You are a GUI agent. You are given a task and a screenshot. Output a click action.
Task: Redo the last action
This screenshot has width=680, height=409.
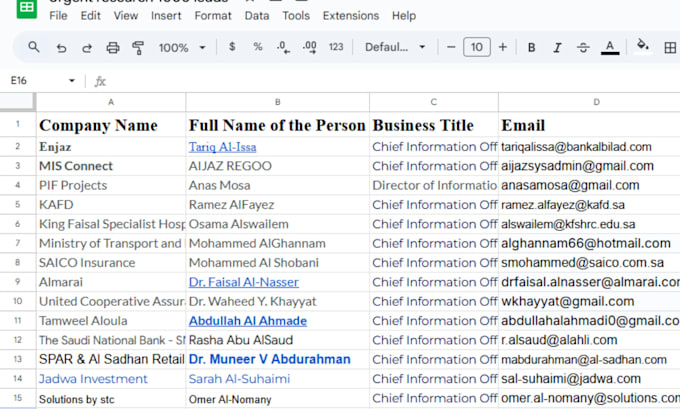pyautogui.click(x=87, y=47)
